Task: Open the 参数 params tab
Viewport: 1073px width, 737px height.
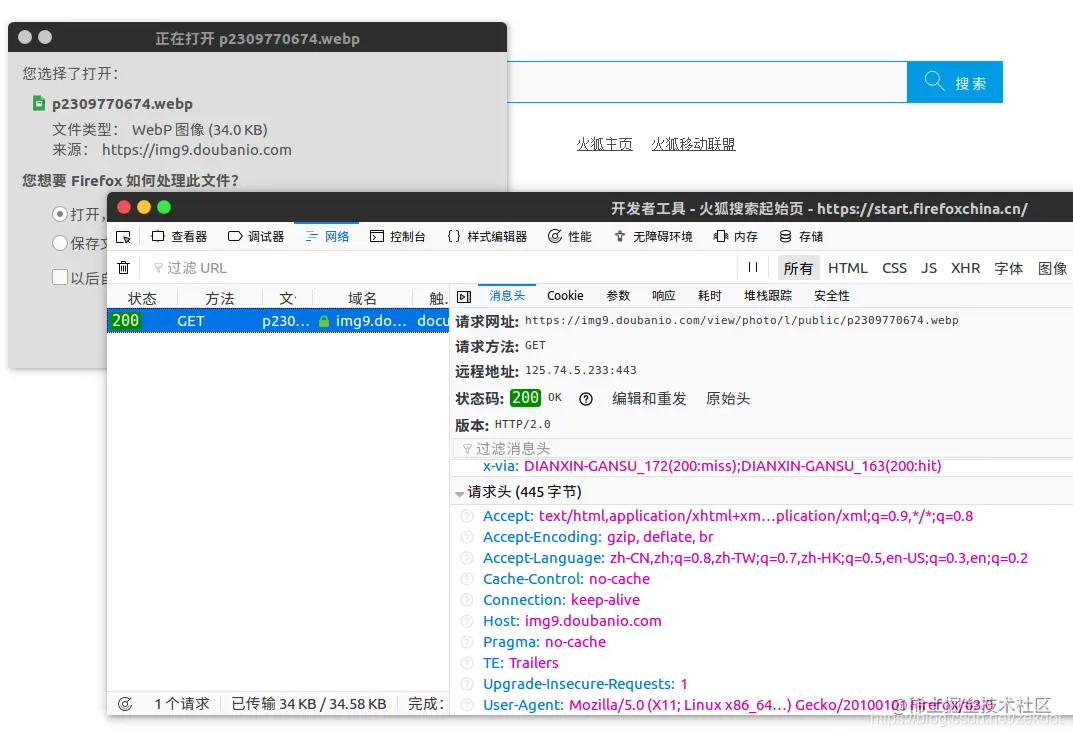Action: 618,296
